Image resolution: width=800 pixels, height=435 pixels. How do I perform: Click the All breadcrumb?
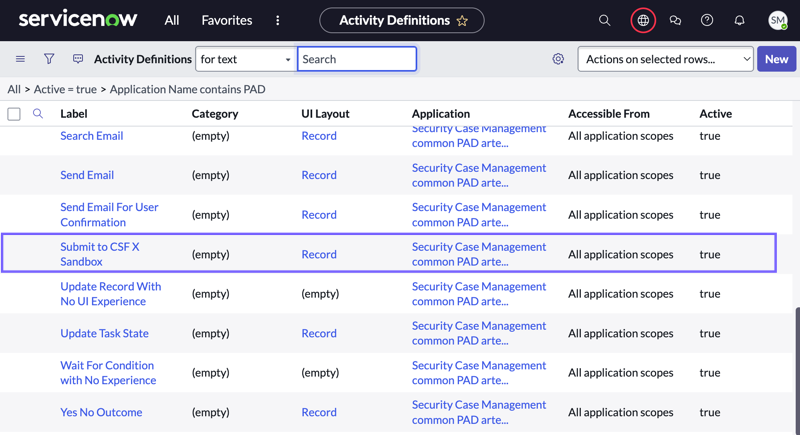click(14, 89)
